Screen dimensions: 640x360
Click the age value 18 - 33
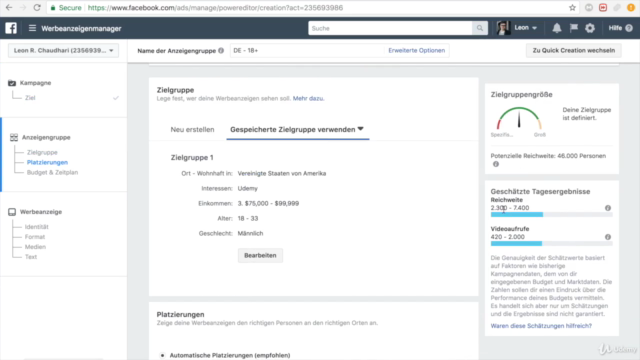click(248, 218)
